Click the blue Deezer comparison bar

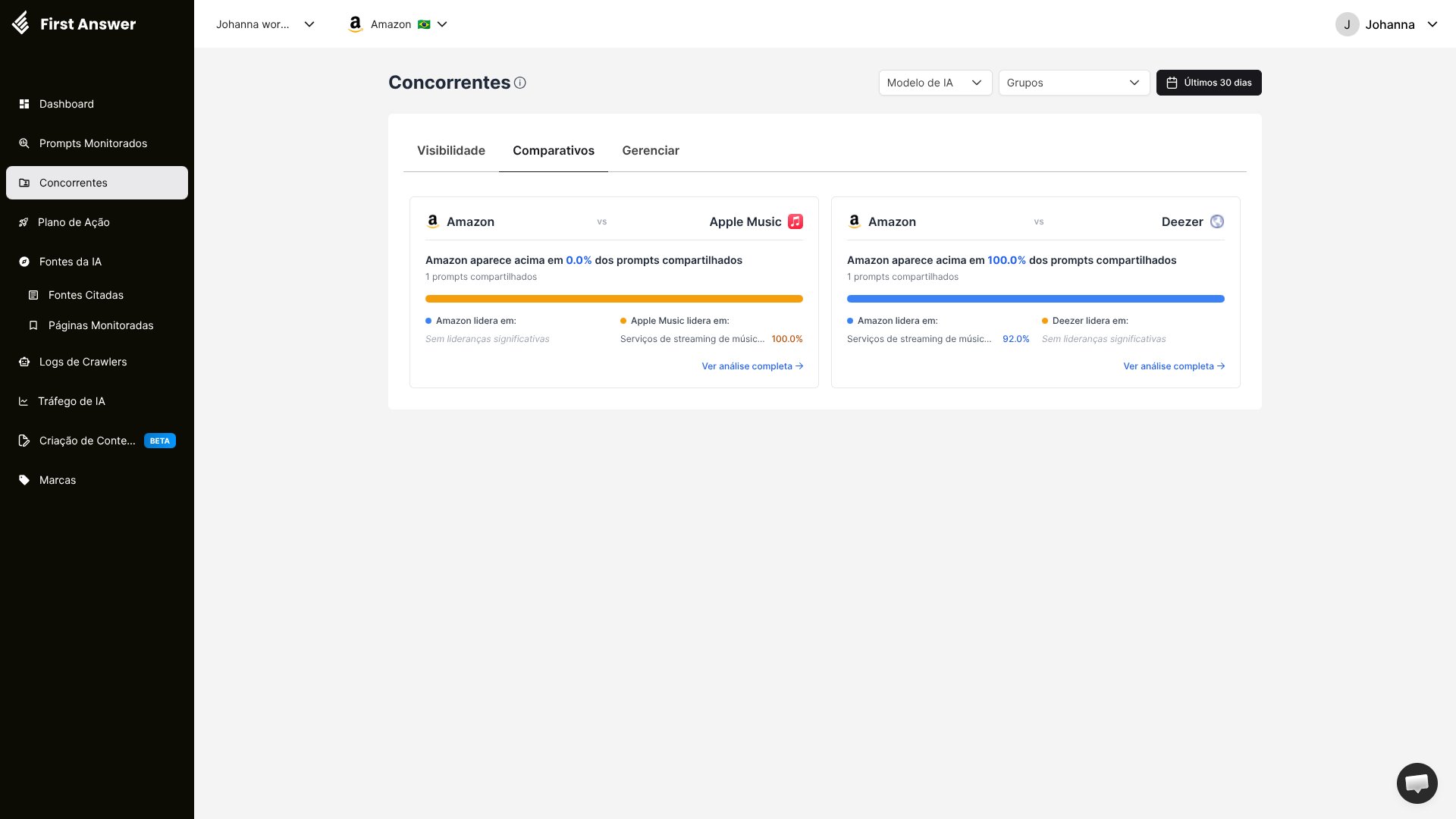(x=1036, y=299)
